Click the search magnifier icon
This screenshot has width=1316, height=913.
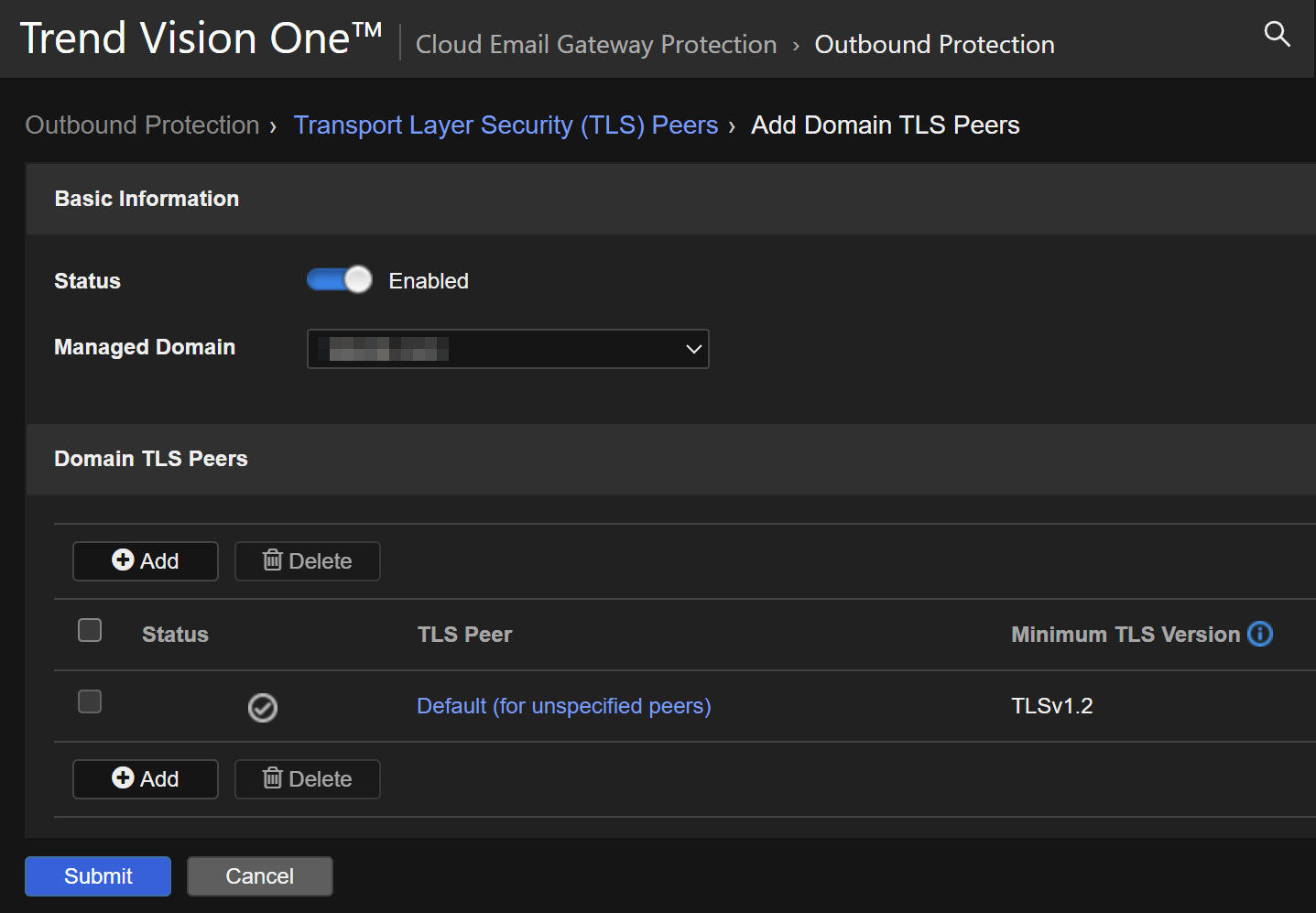1276,35
